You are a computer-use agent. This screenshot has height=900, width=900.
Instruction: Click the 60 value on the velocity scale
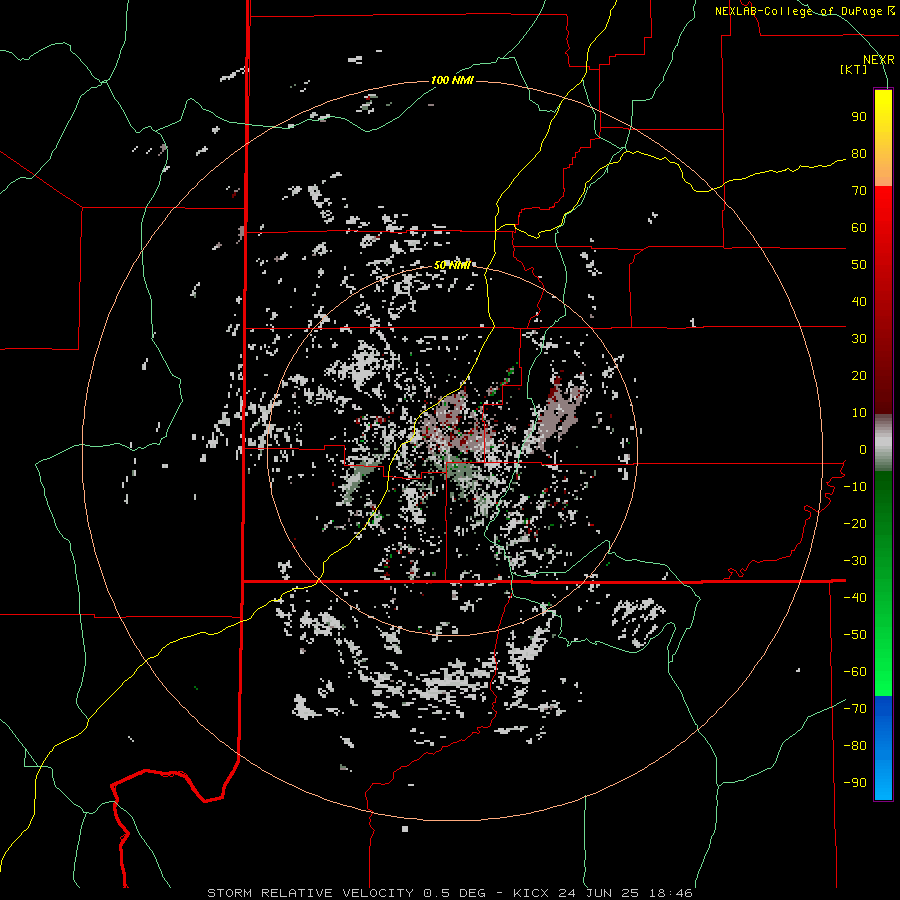tap(859, 228)
